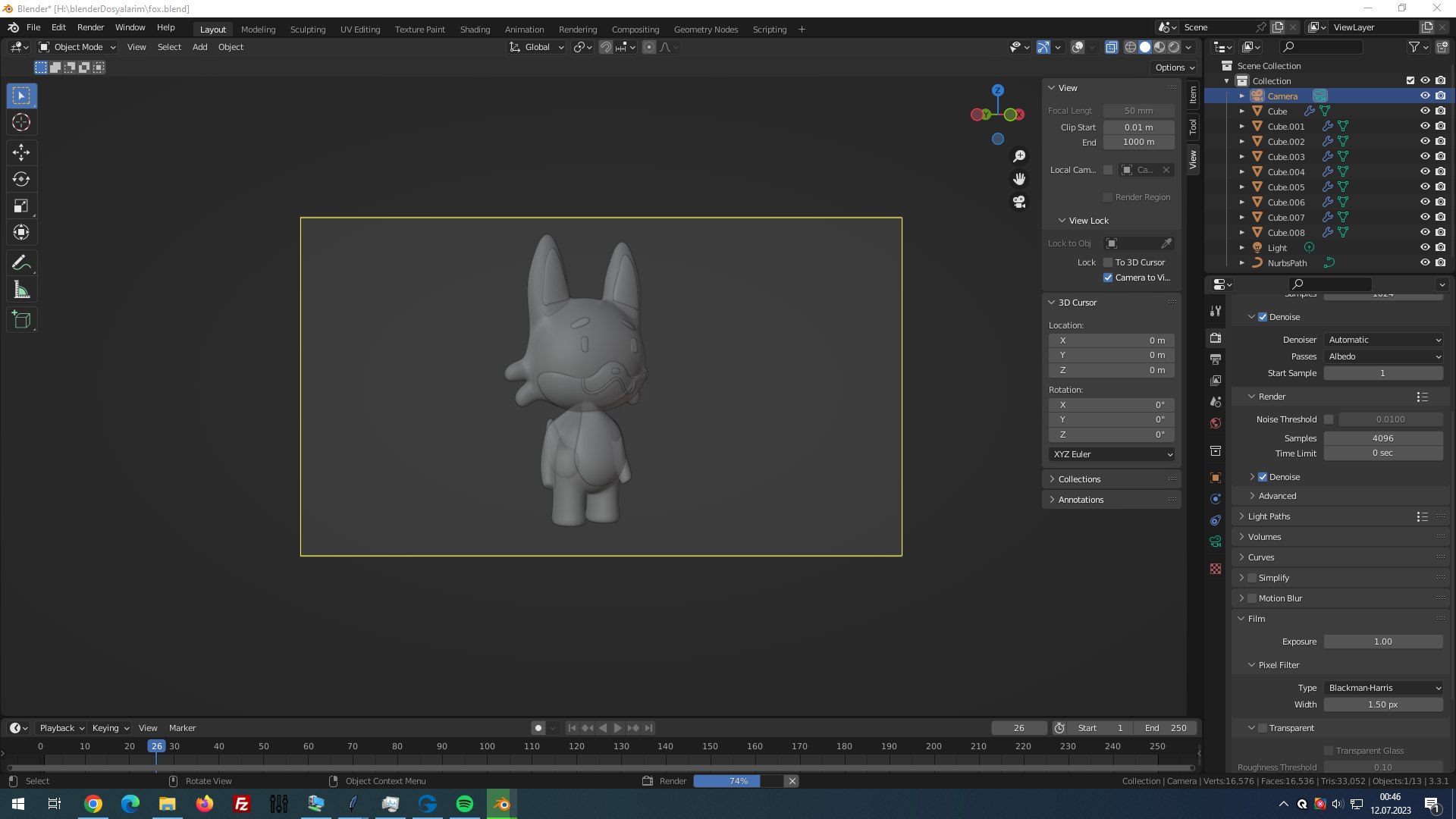
Task: Click the zoom view magnifier icon
Action: [1019, 156]
